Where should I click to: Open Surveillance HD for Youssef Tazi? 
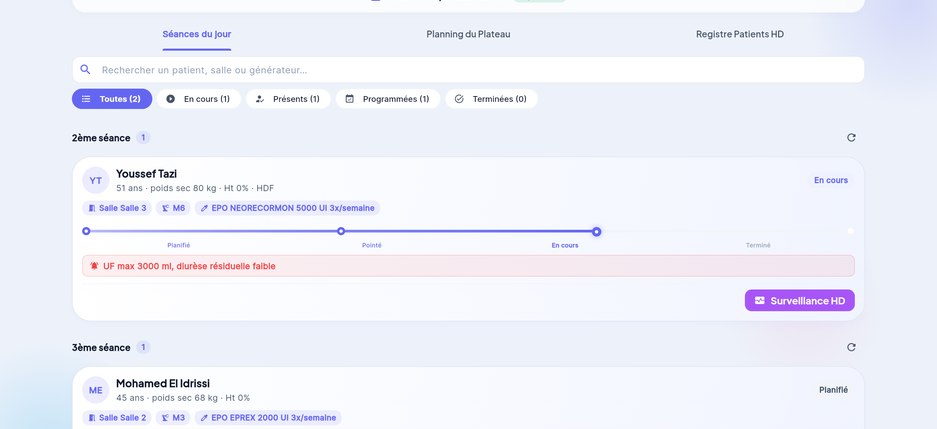coord(800,301)
